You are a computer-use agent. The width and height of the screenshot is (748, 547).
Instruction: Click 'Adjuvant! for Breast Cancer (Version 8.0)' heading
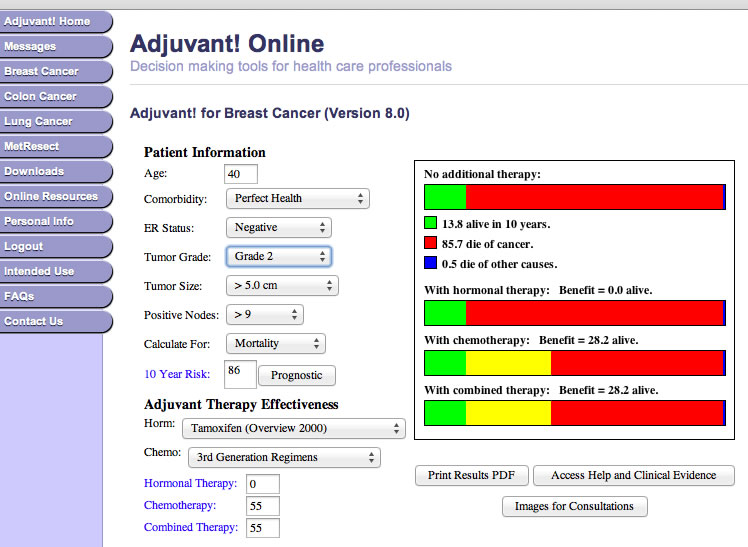coord(270,114)
